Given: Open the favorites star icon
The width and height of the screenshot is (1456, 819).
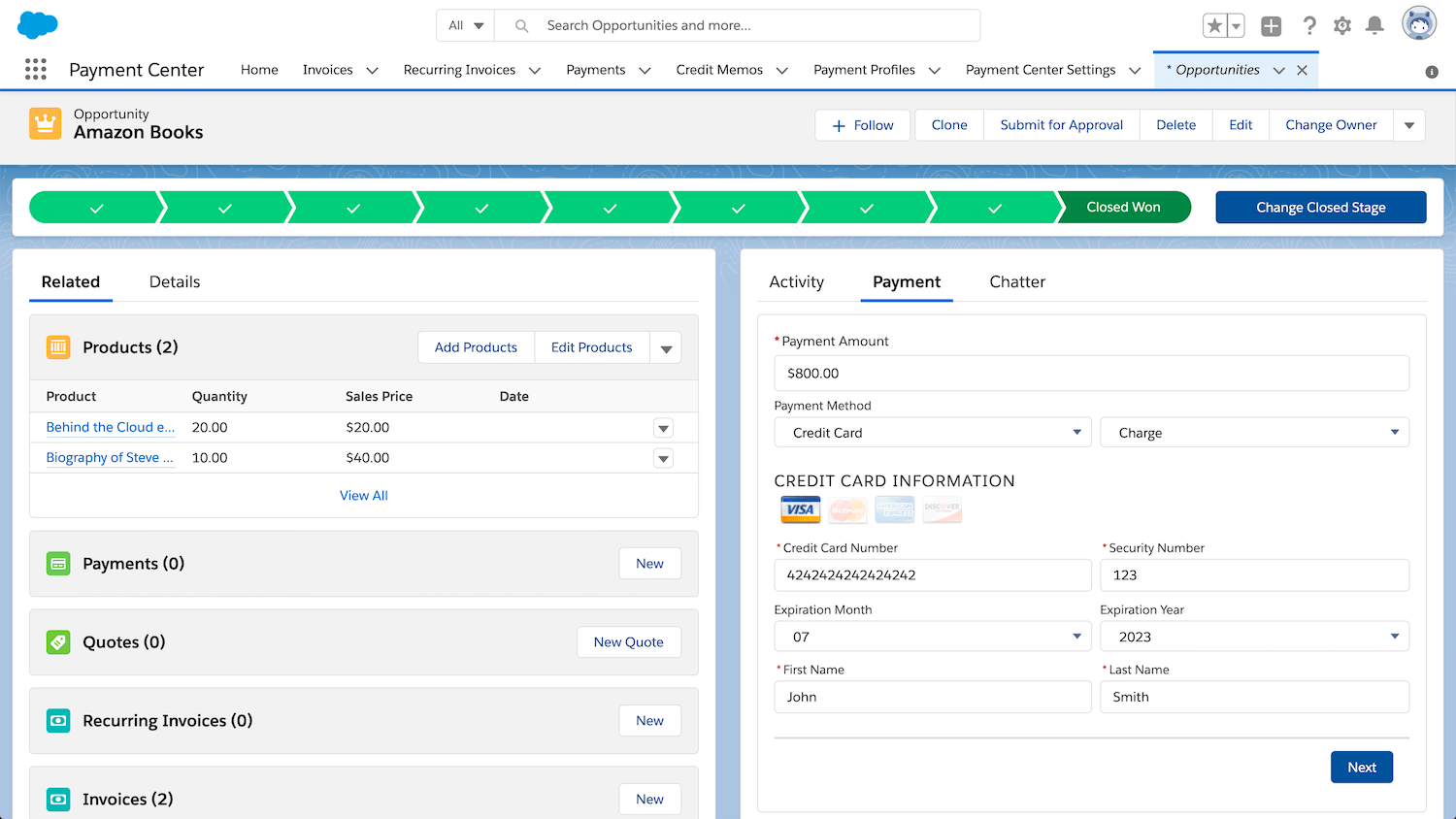Looking at the screenshot, I should (x=1215, y=26).
